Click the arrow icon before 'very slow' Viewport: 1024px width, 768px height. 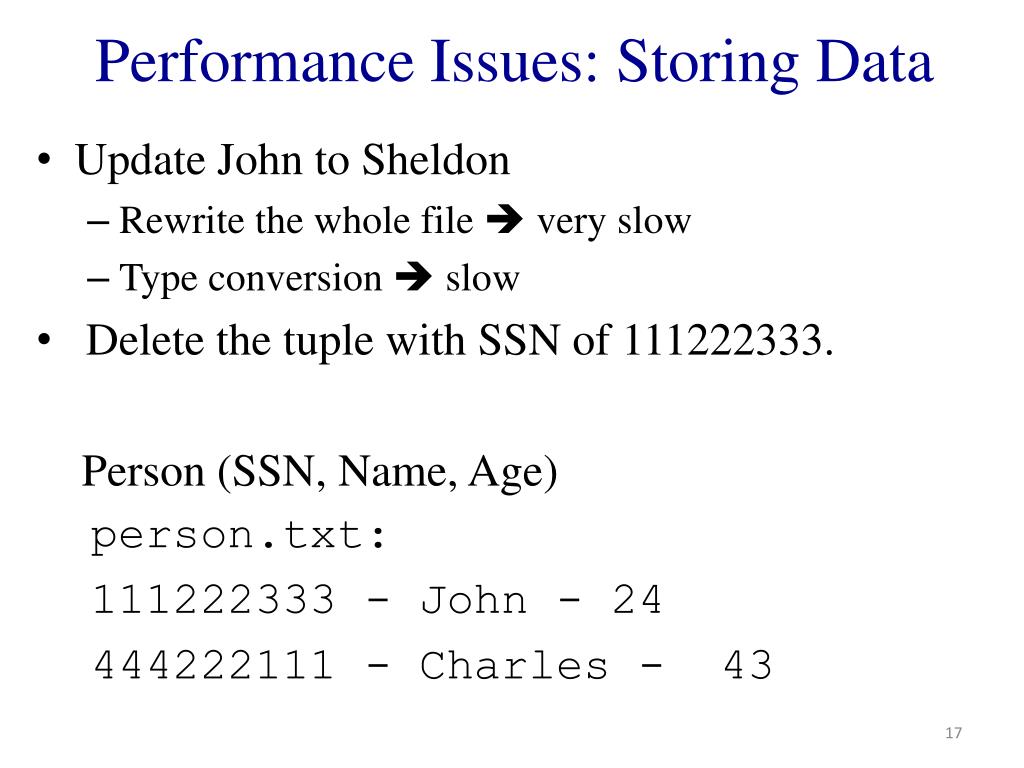click(505, 219)
